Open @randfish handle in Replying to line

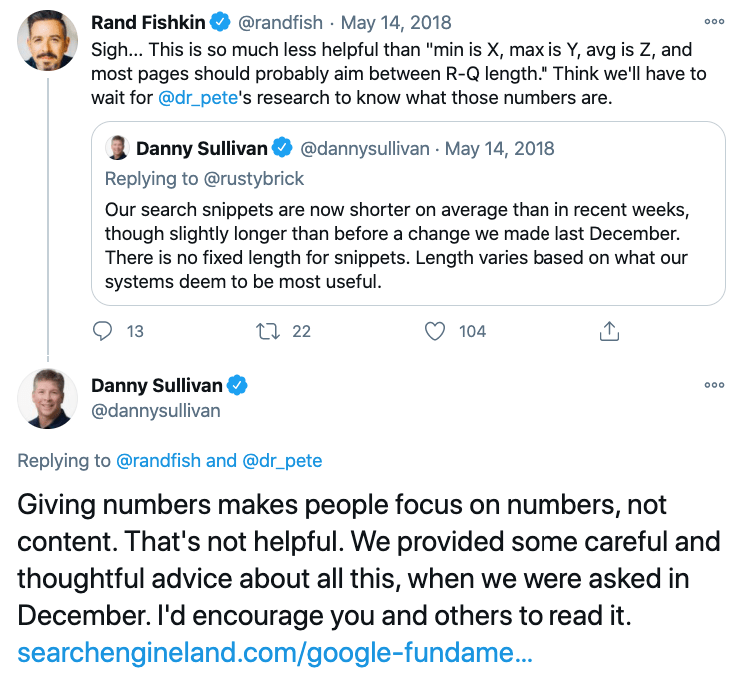point(159,461)
